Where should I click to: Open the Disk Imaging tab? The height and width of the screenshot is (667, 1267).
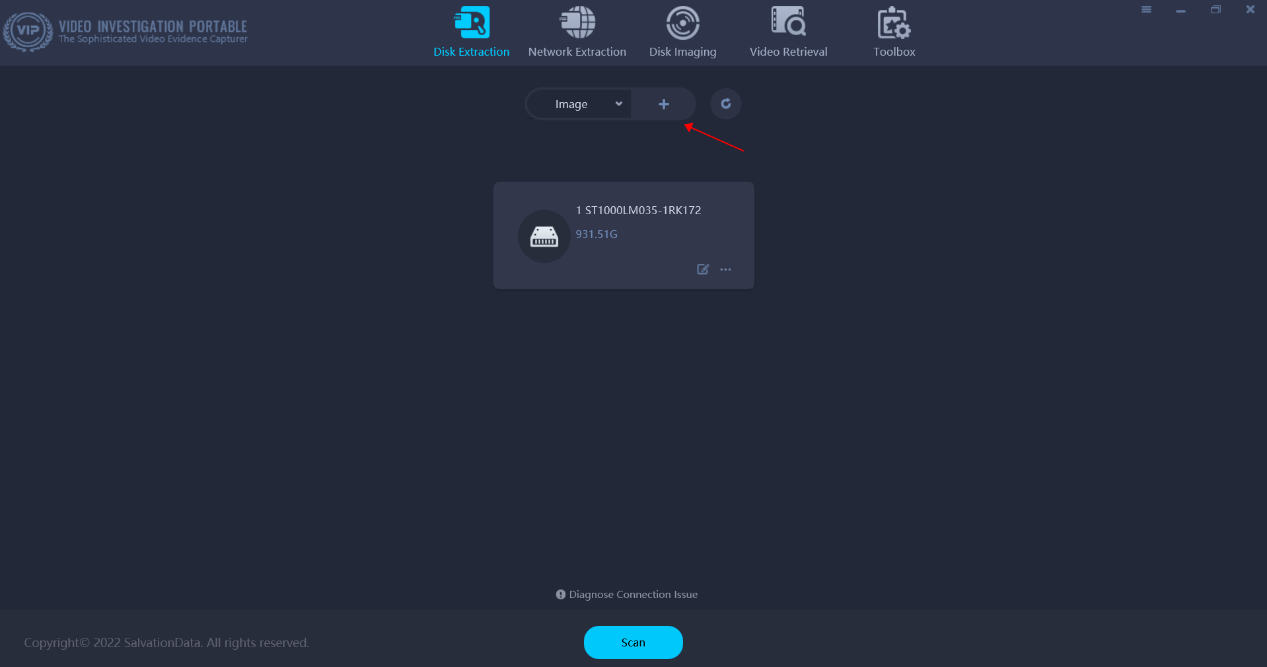click(682, 32)
